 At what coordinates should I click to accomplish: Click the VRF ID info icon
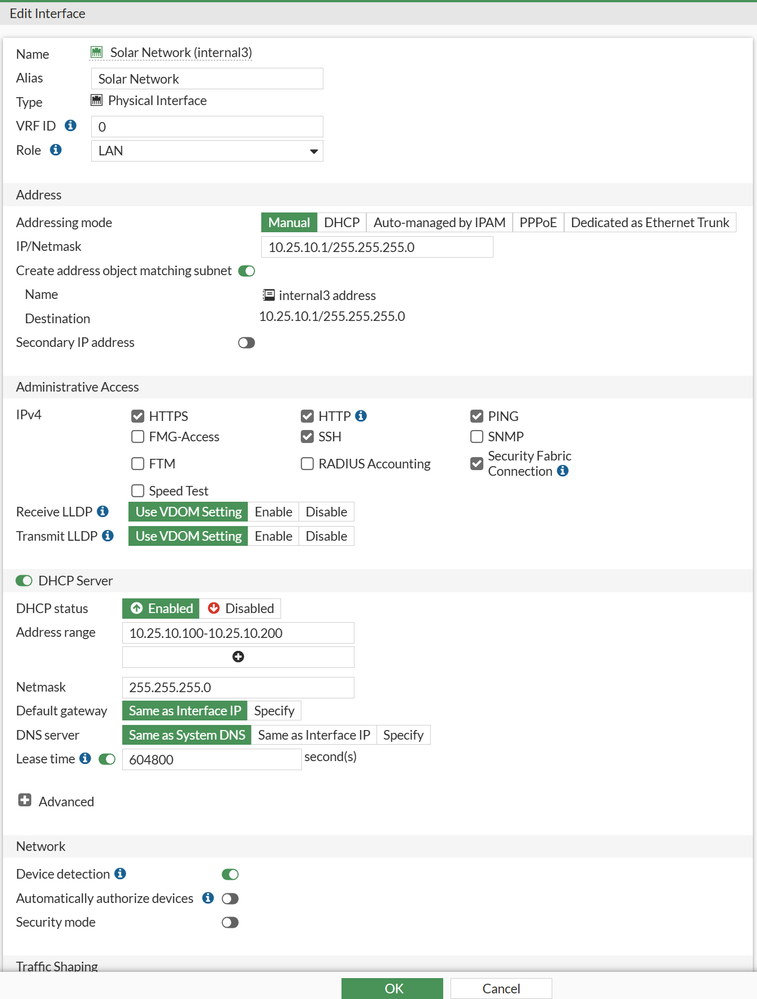pos(70,126)
